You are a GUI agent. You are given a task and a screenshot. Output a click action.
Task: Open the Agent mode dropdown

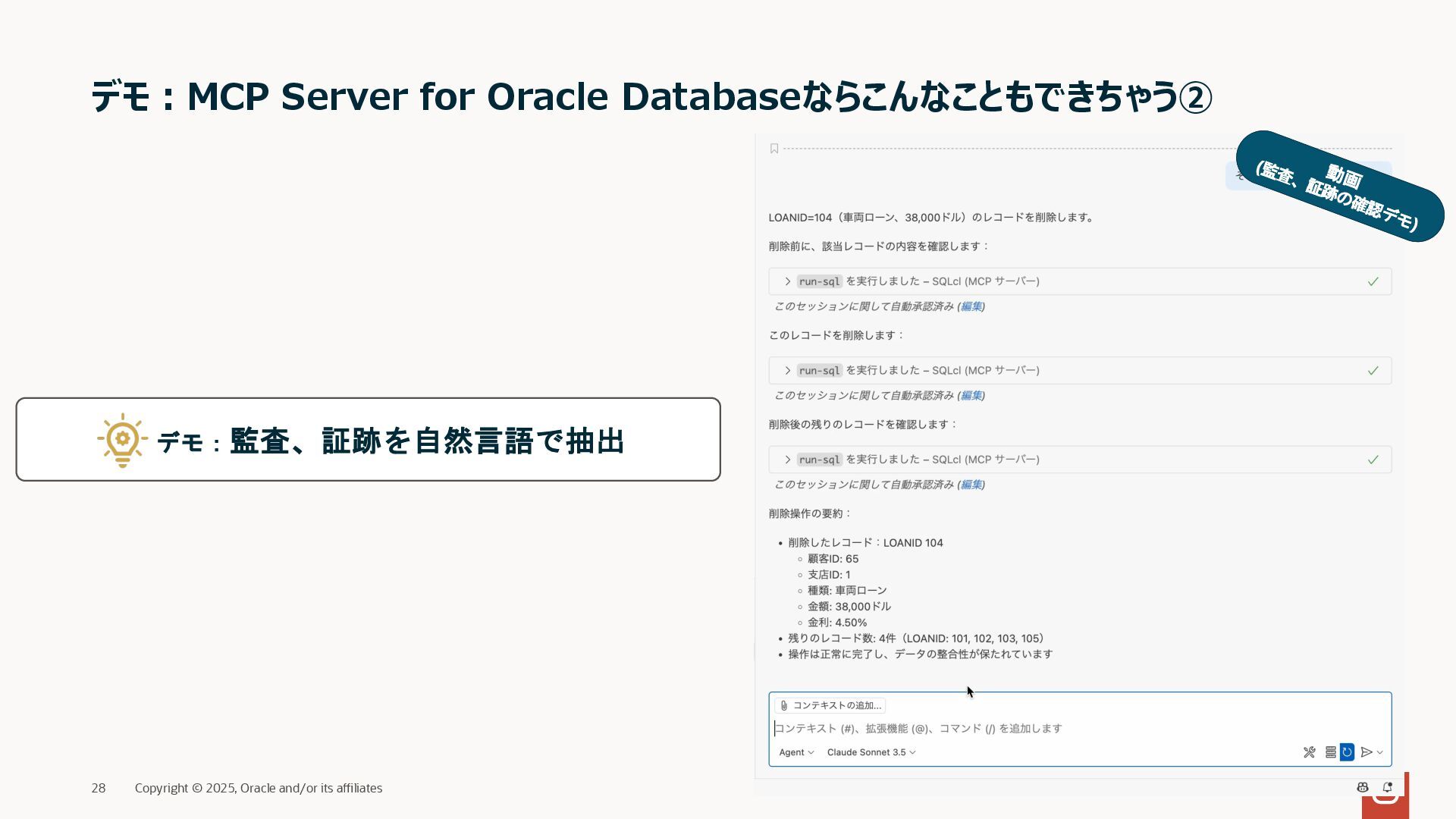point(796,752)
